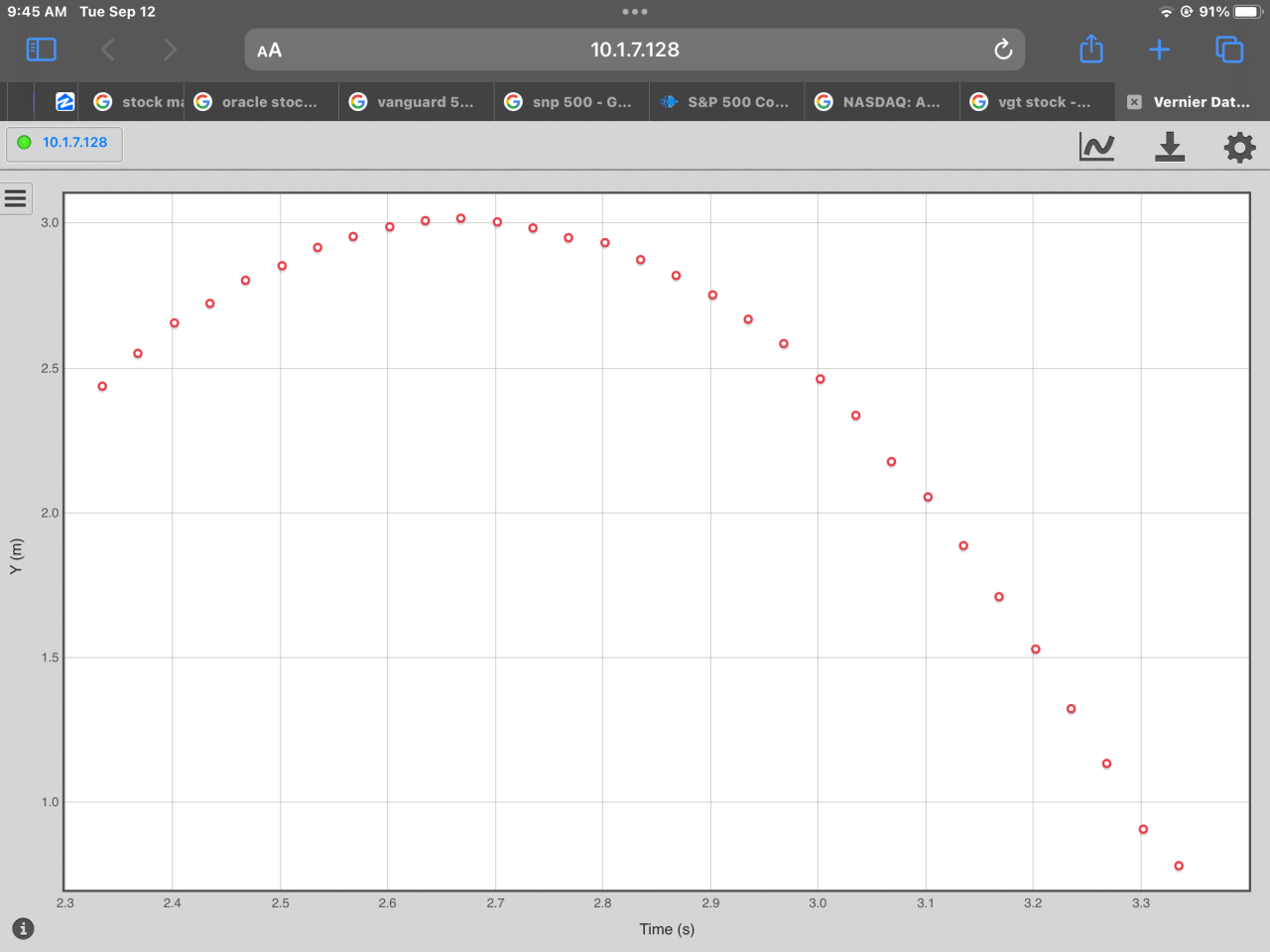
Task: Open the hamburger menu beside graph
Action: 16,198
